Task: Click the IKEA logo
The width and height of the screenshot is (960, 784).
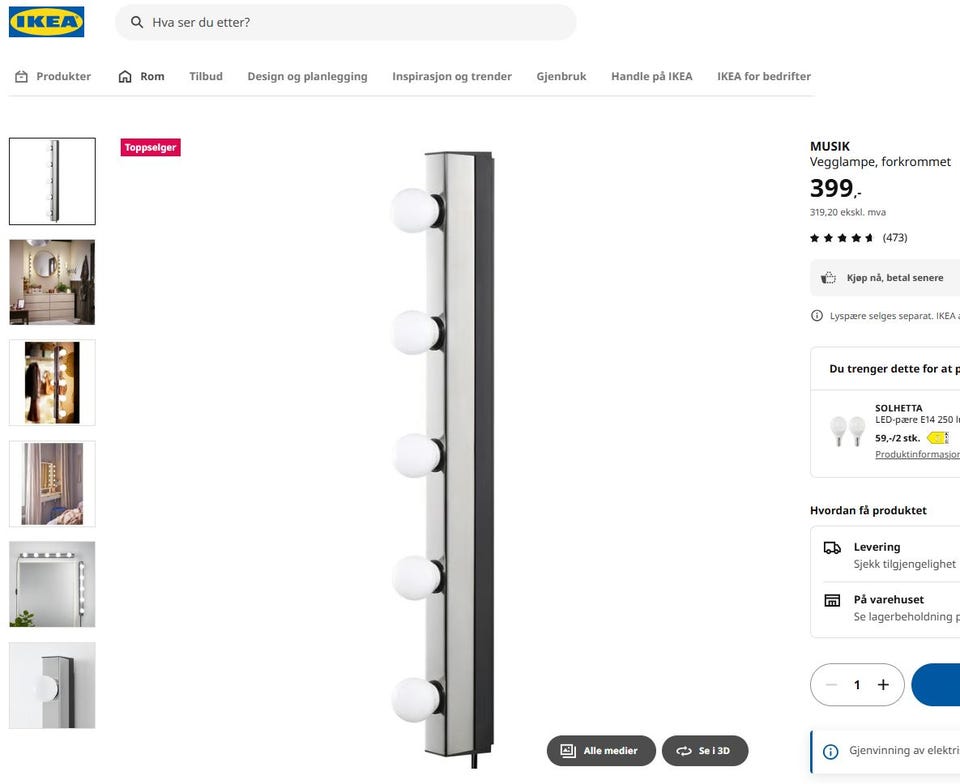Action: point(46,22)
